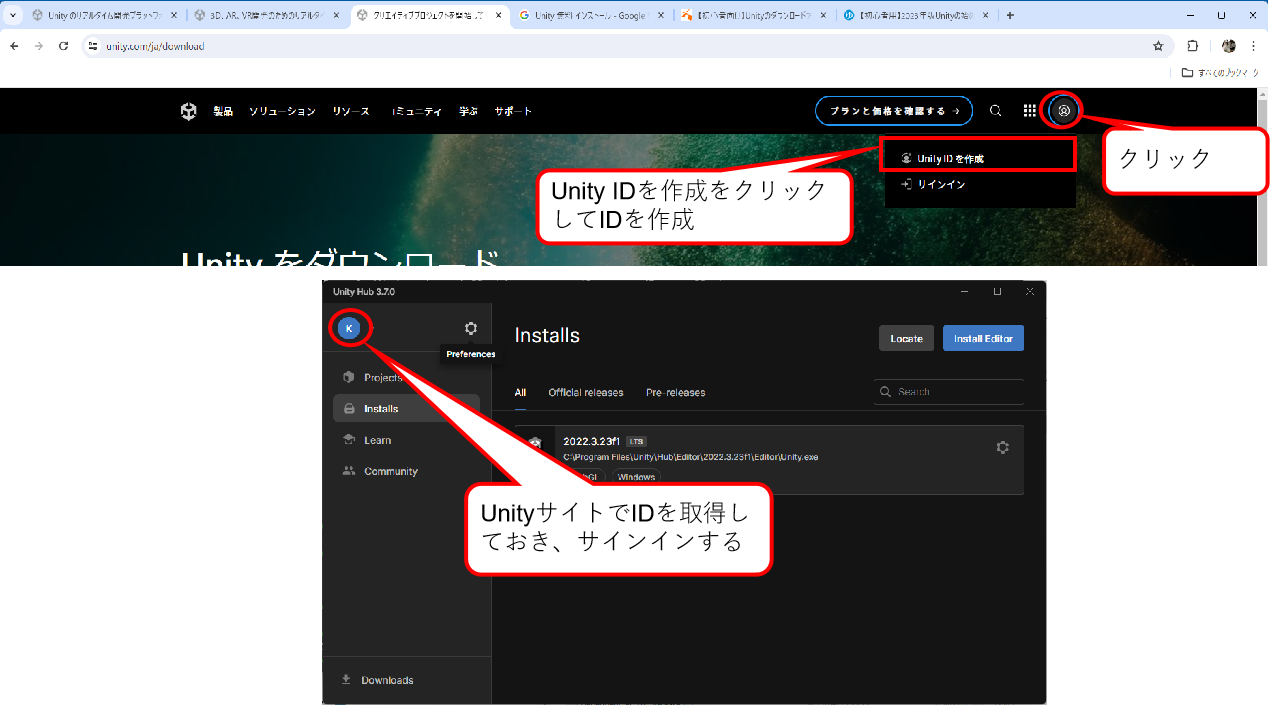1270x705 pixels.
Task: Click the address bar URL unity.com/ja/download
Action: click(155, 46)
